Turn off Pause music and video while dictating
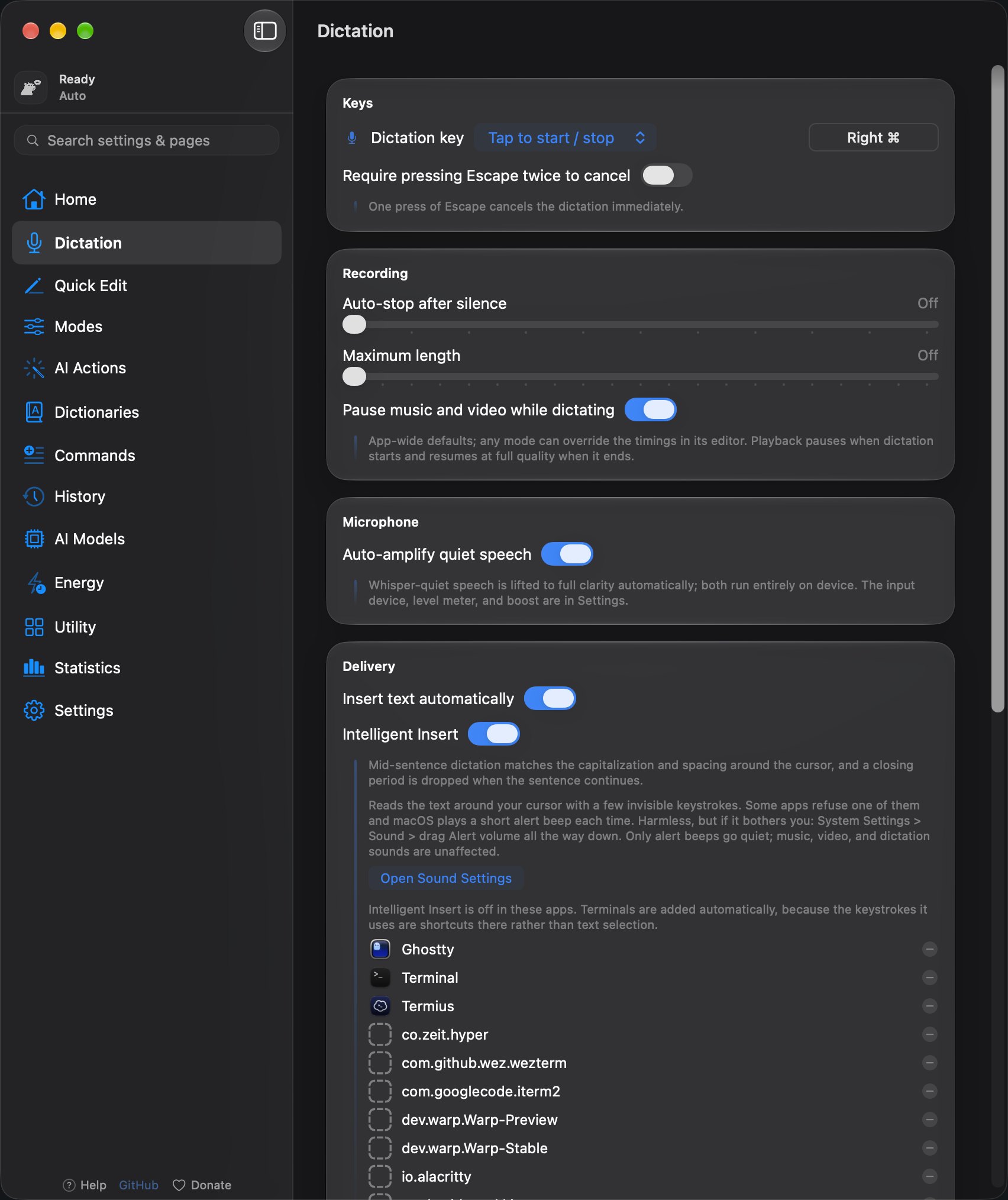Image resolution: width=1008 pixels, height=1200 pixels. [651, 410]
